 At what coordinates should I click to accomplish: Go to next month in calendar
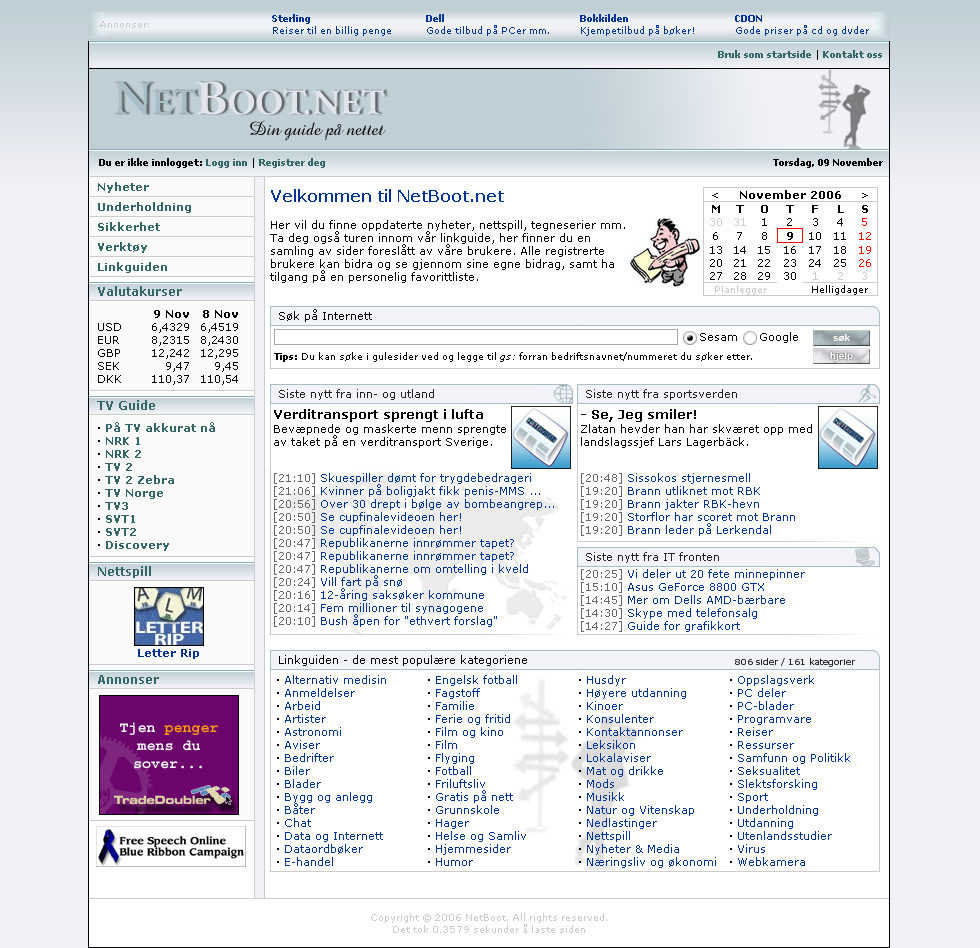(865, 195)
